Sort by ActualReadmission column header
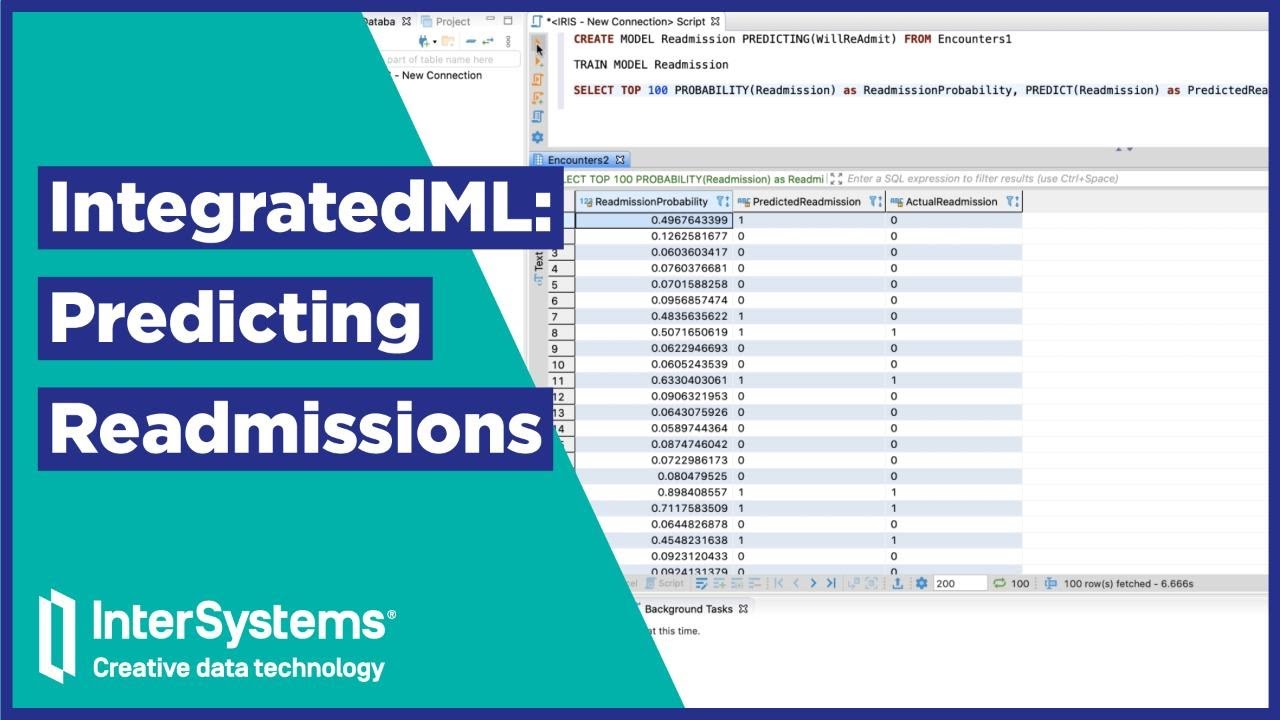Viewport: 1280px width, 720px height. click(951, 202)
